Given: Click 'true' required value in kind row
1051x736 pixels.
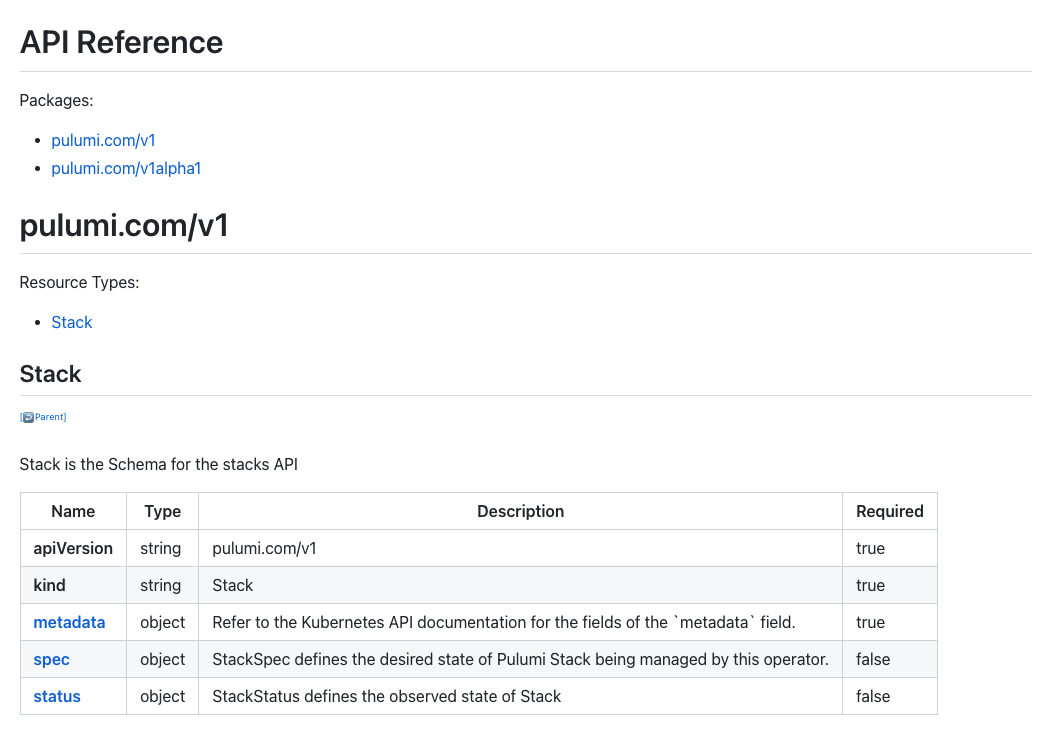Looking at the screenshot, I should (870, 585).
